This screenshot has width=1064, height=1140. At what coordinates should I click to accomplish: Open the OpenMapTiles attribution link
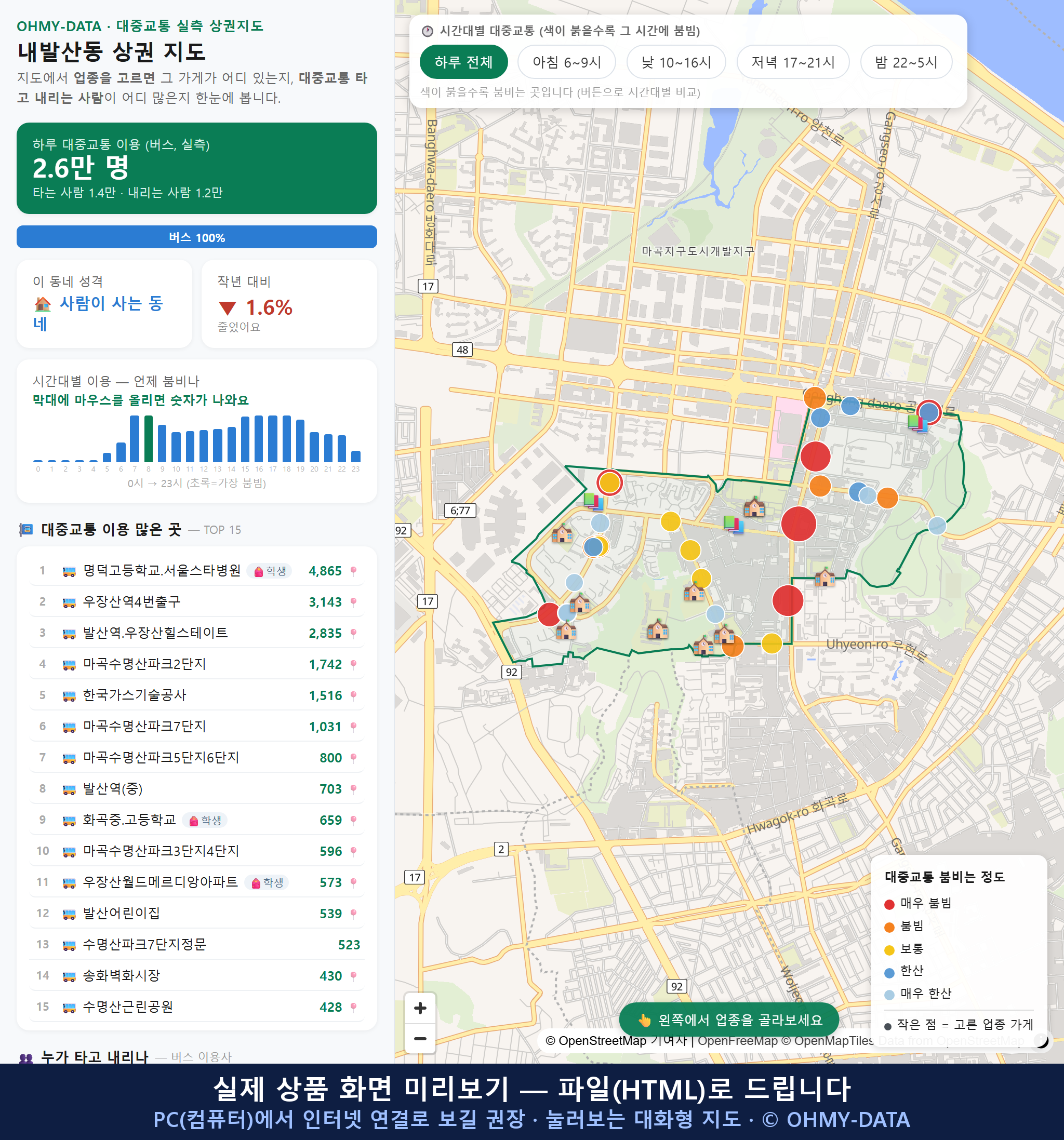coord(828,1041)
